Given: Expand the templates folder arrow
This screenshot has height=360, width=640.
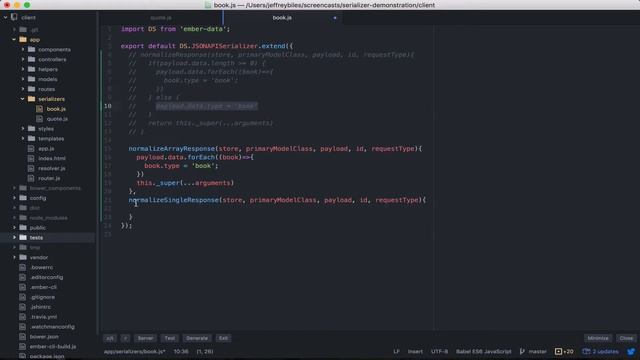Looking at the screenshot, I should click(x=23, y=138).
